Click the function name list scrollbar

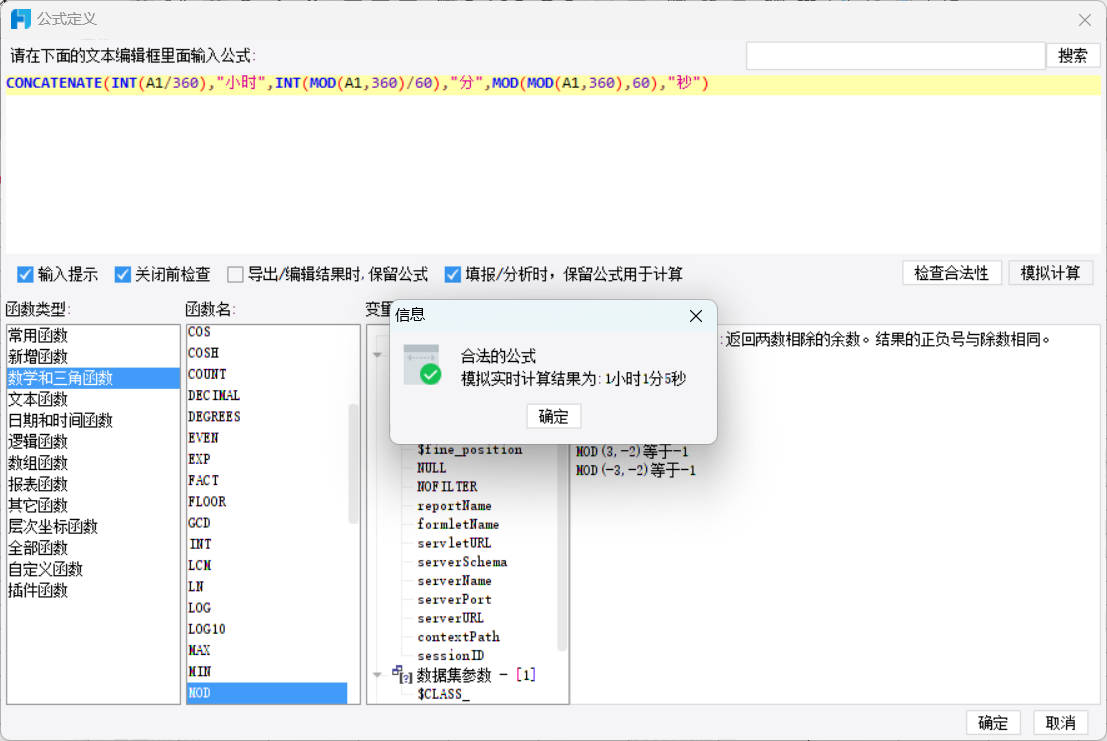(354, 464)
